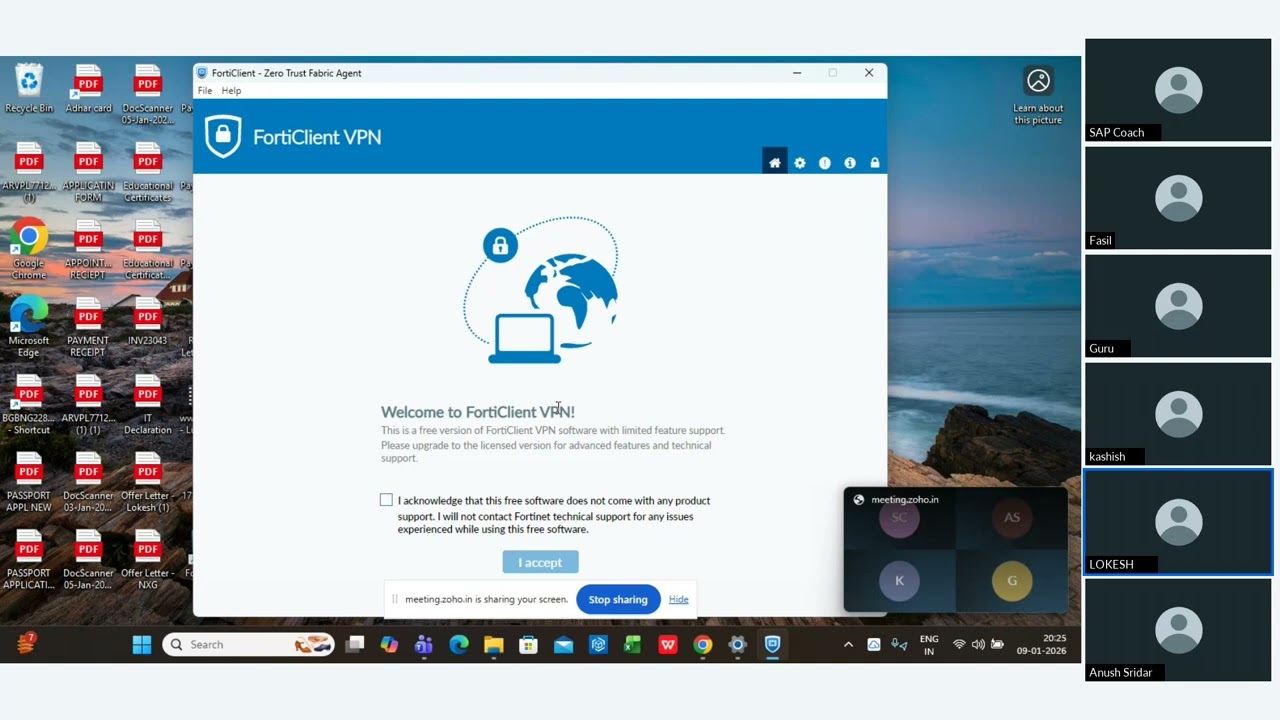Viewport: 1280px width, 720px height.
Task: Show hidden system tray icons chevron
Action: tap(848, 645)
